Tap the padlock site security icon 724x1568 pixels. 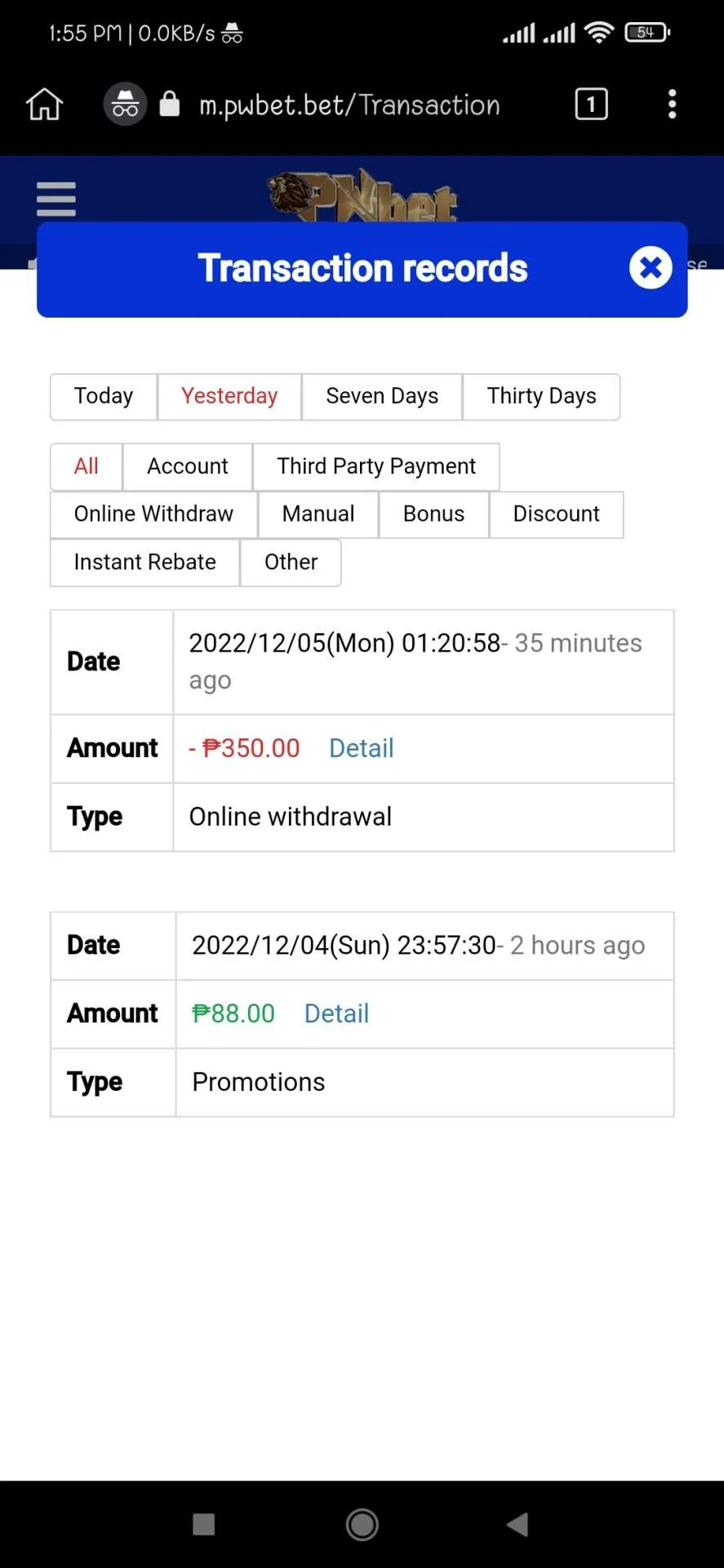click(169, 105)
